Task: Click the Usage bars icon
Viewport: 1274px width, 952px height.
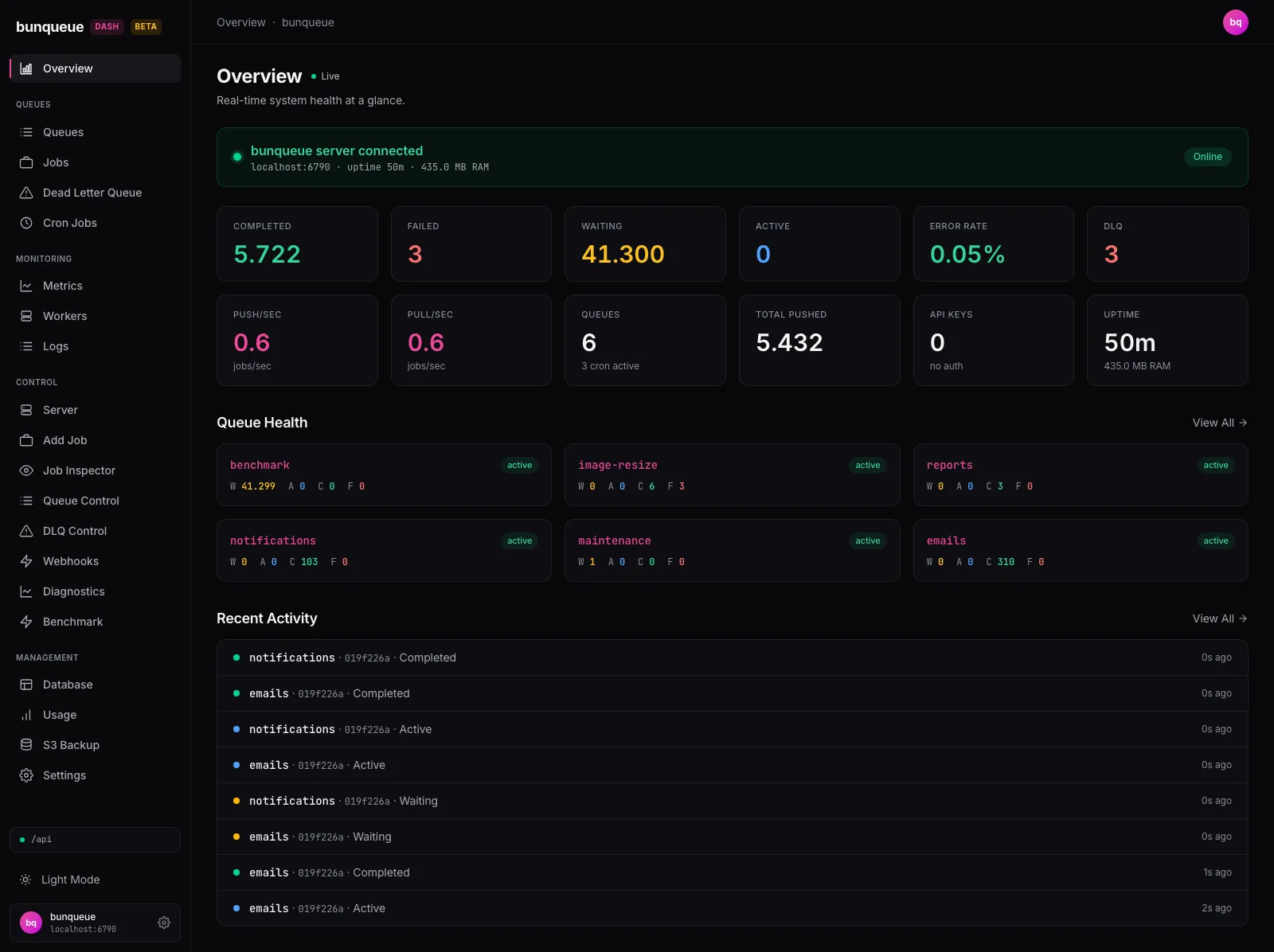Action: pos(26,715)
